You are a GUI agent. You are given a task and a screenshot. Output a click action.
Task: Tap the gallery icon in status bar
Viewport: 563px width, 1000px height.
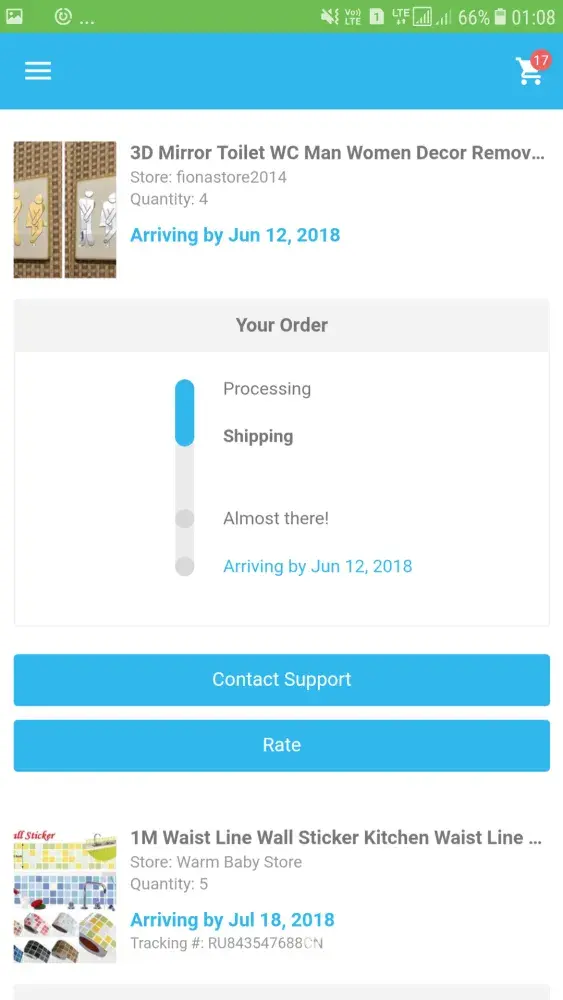click(x=15, y=17)
